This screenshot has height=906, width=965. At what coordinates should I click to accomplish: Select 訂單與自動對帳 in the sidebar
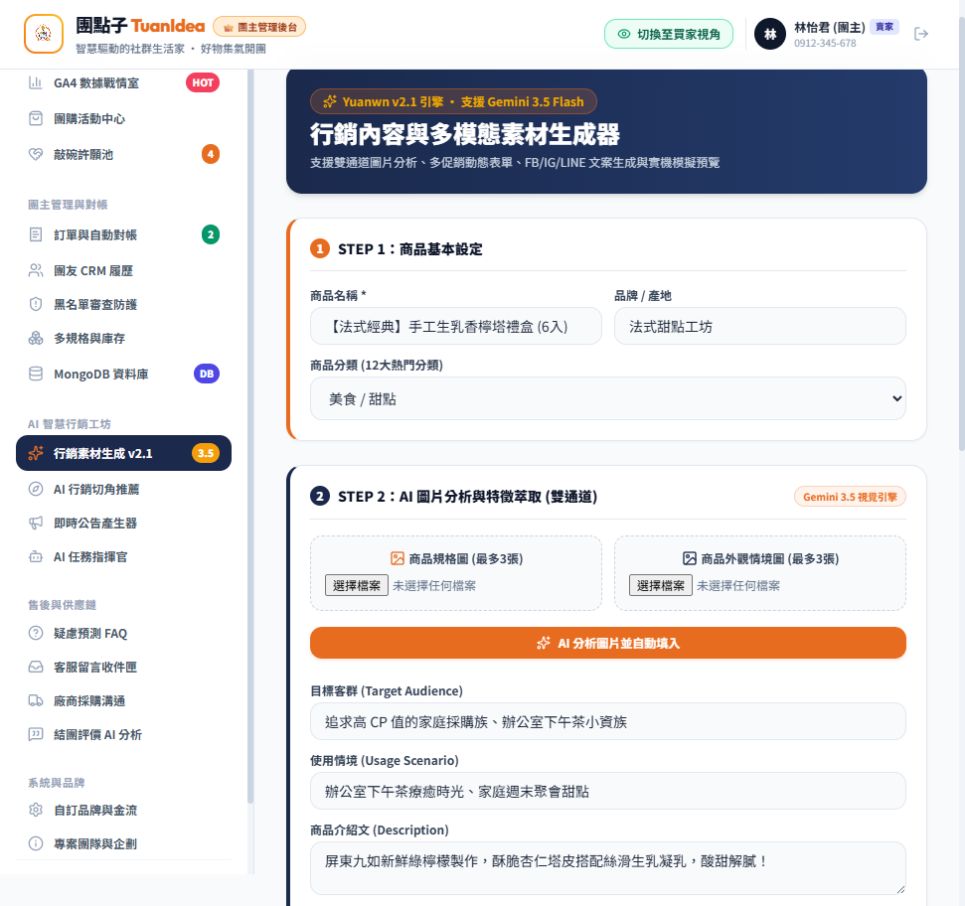124,235
